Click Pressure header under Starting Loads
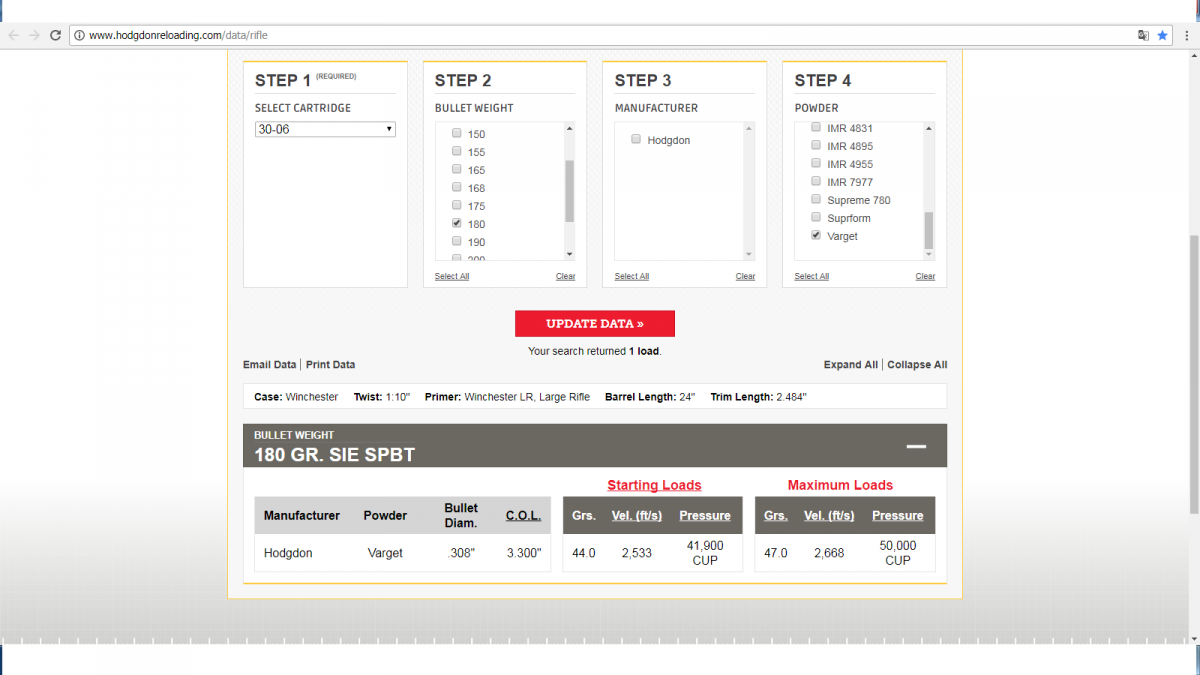 coord(705,516)
